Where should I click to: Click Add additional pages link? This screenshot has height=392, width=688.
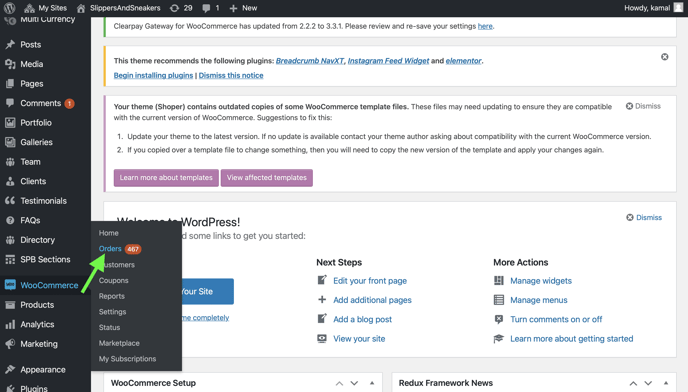pyautogui.click(x=373, y=300)
